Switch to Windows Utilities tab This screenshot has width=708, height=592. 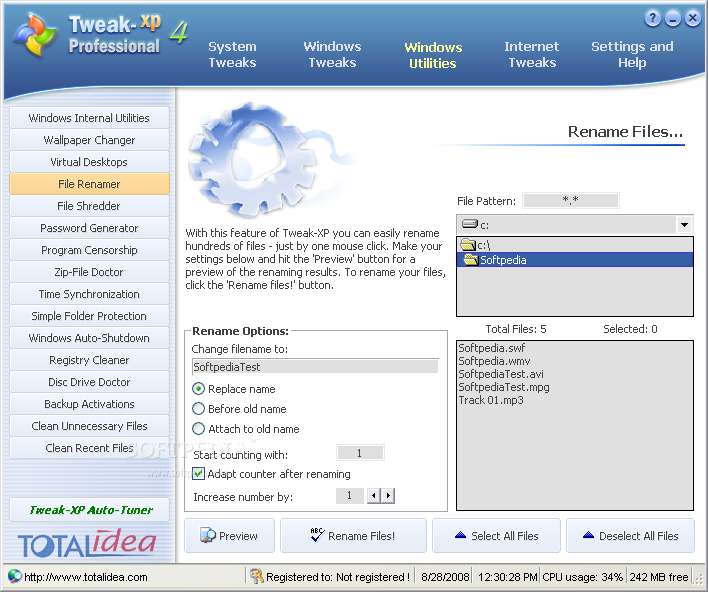coord(433,55)
